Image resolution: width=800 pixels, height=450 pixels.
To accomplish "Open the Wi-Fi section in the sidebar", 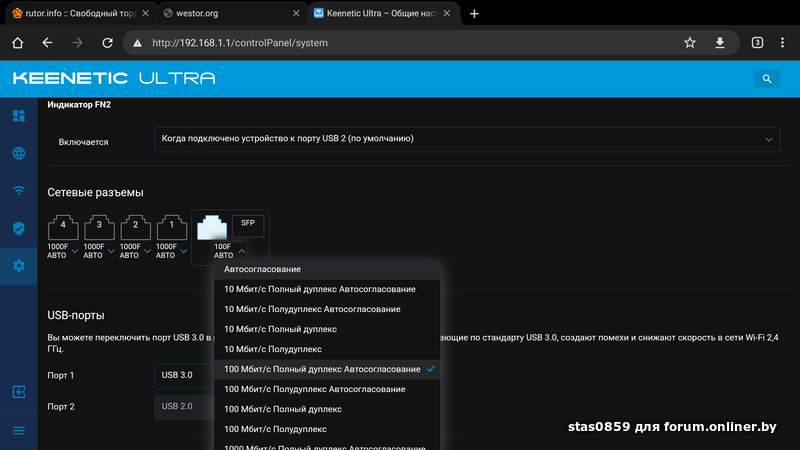I will [x=18, y=191].
